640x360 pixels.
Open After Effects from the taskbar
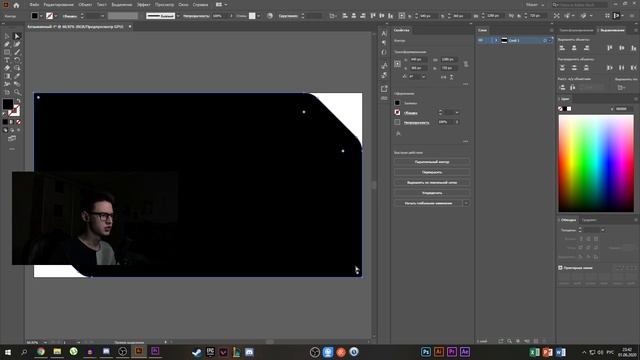coord(465,352)
